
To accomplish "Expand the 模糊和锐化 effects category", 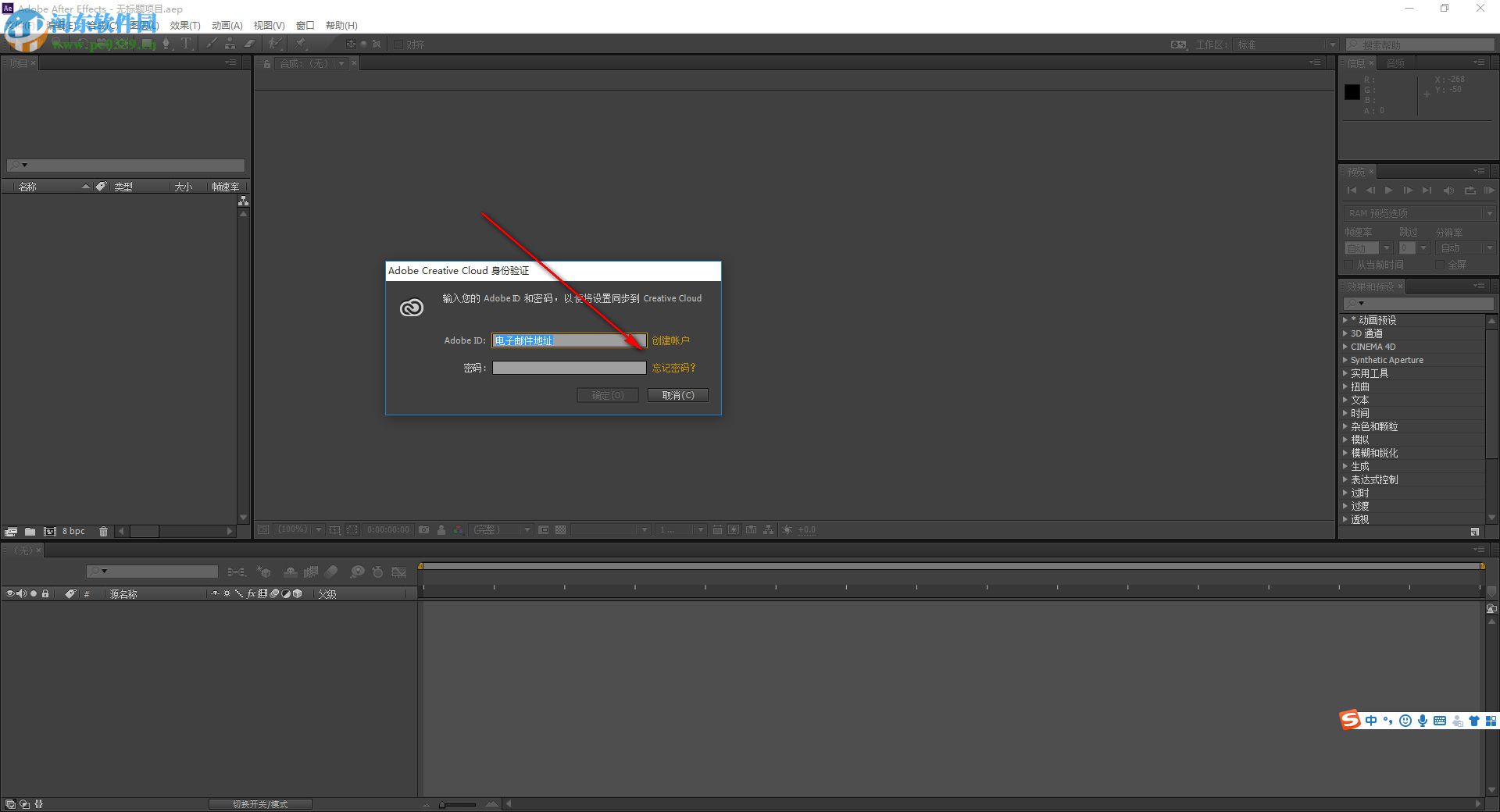I will (1345, 453).
